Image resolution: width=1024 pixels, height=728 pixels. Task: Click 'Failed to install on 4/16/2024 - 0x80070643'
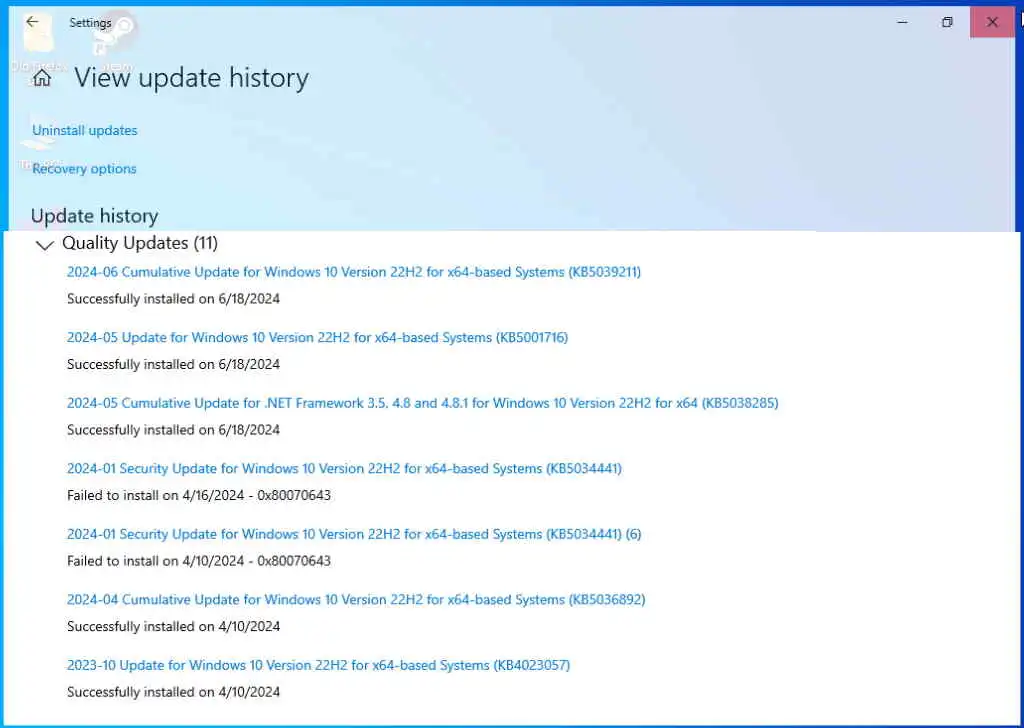click(199, 496)
